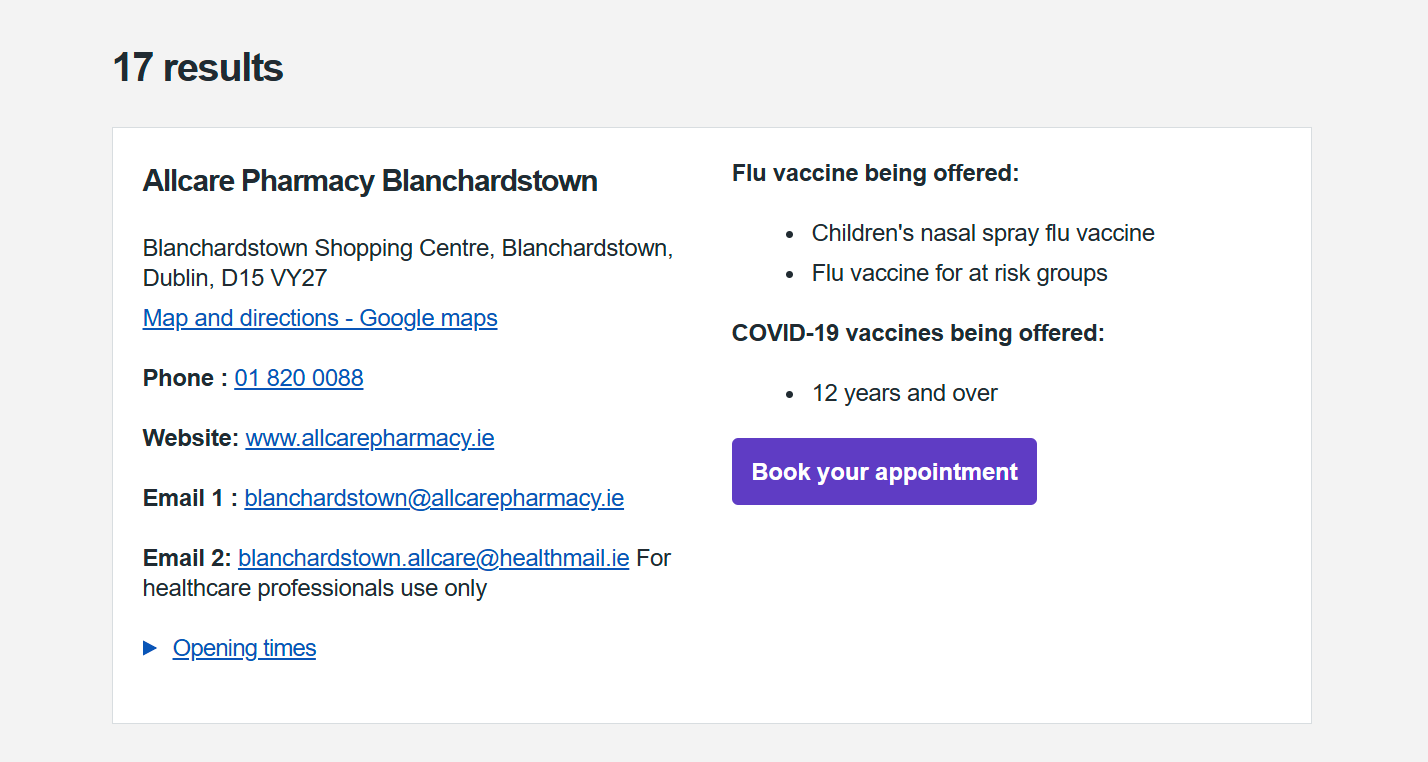Click the bold Website label
The image size is (1428, 762).
[191, 438]
